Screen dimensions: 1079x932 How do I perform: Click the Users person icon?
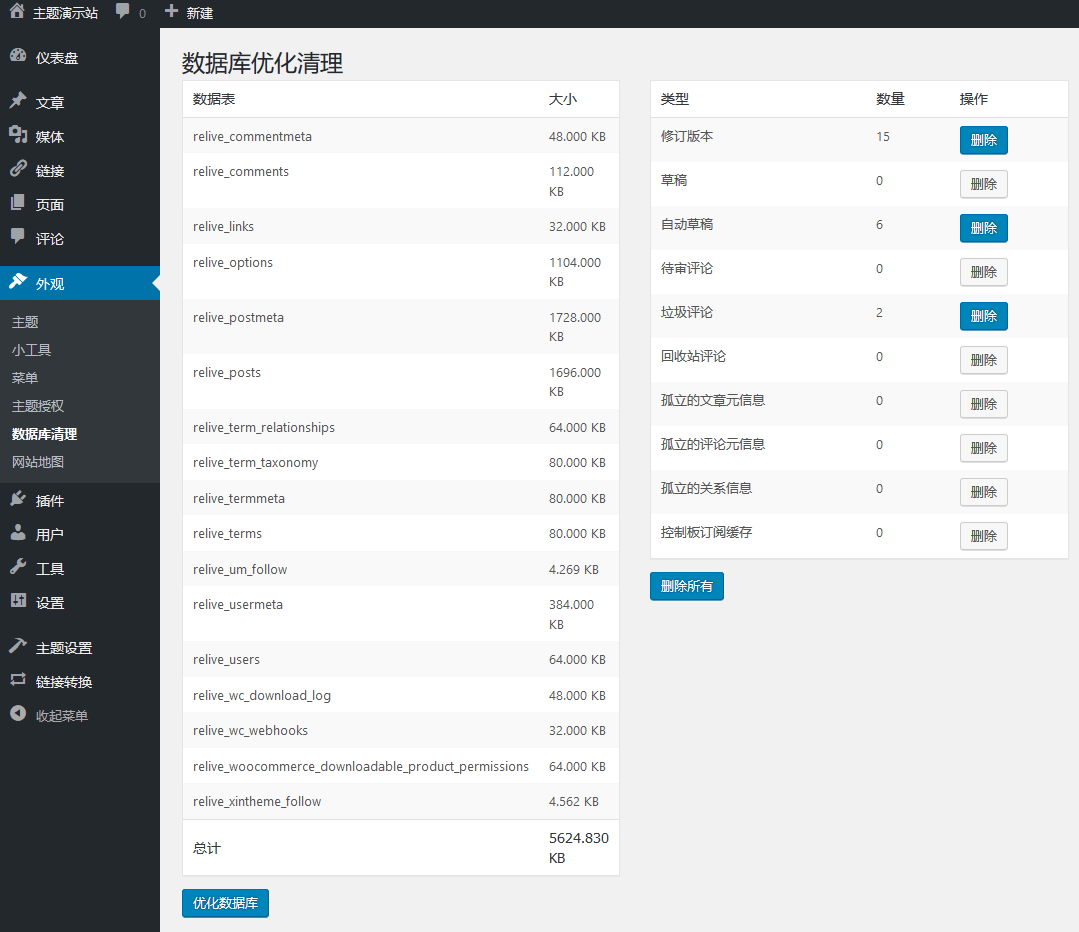(x=18, y=534)
